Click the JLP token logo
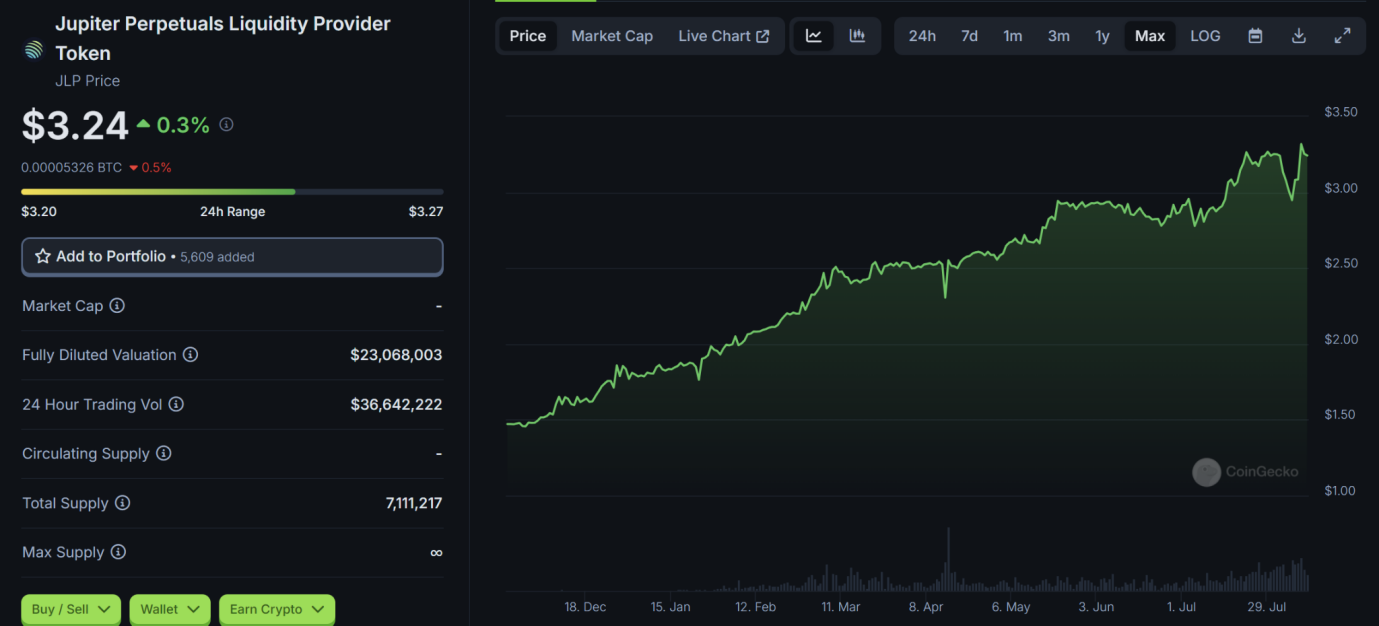Screen dimensions: 1379x626 point(34,50)
